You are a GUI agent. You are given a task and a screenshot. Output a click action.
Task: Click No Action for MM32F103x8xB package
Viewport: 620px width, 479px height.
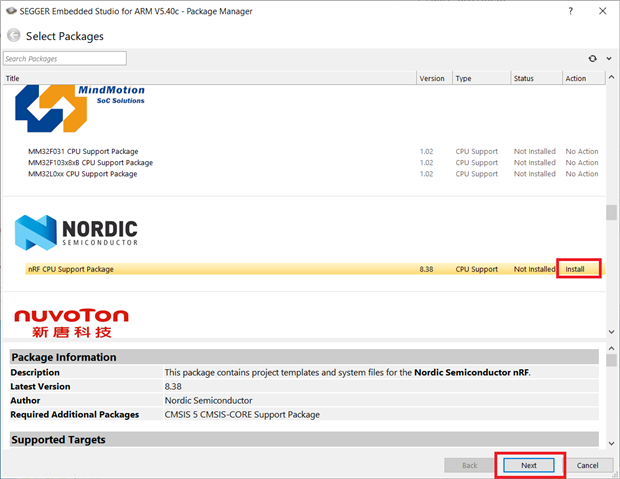[x=582, y=163]
